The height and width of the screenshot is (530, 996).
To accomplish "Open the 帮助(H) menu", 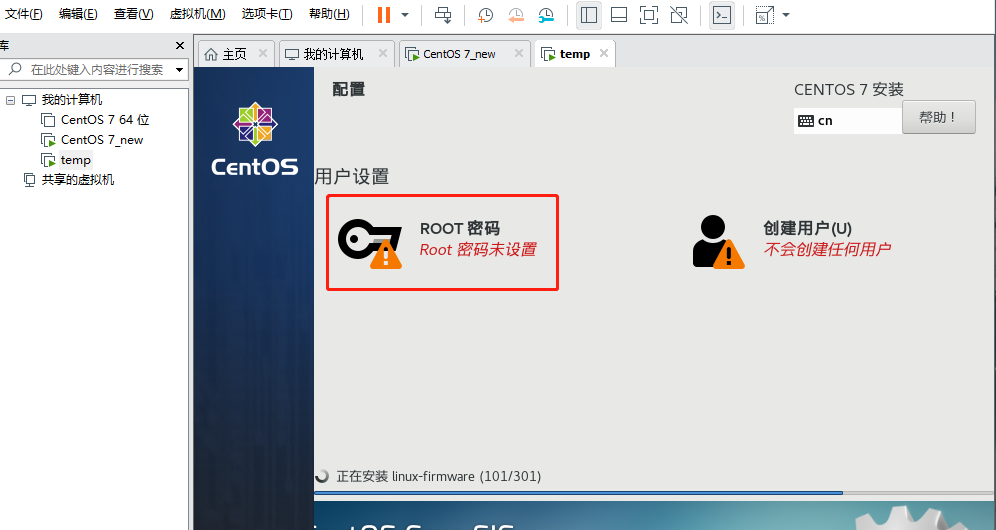I will coord(329,14).
